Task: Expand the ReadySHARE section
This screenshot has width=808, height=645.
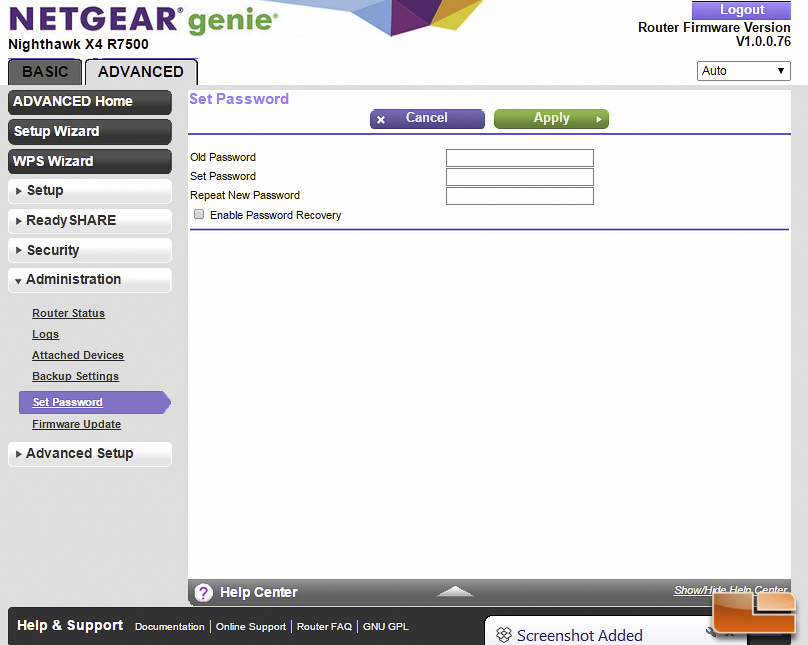Action: click(x=90, y=220)
